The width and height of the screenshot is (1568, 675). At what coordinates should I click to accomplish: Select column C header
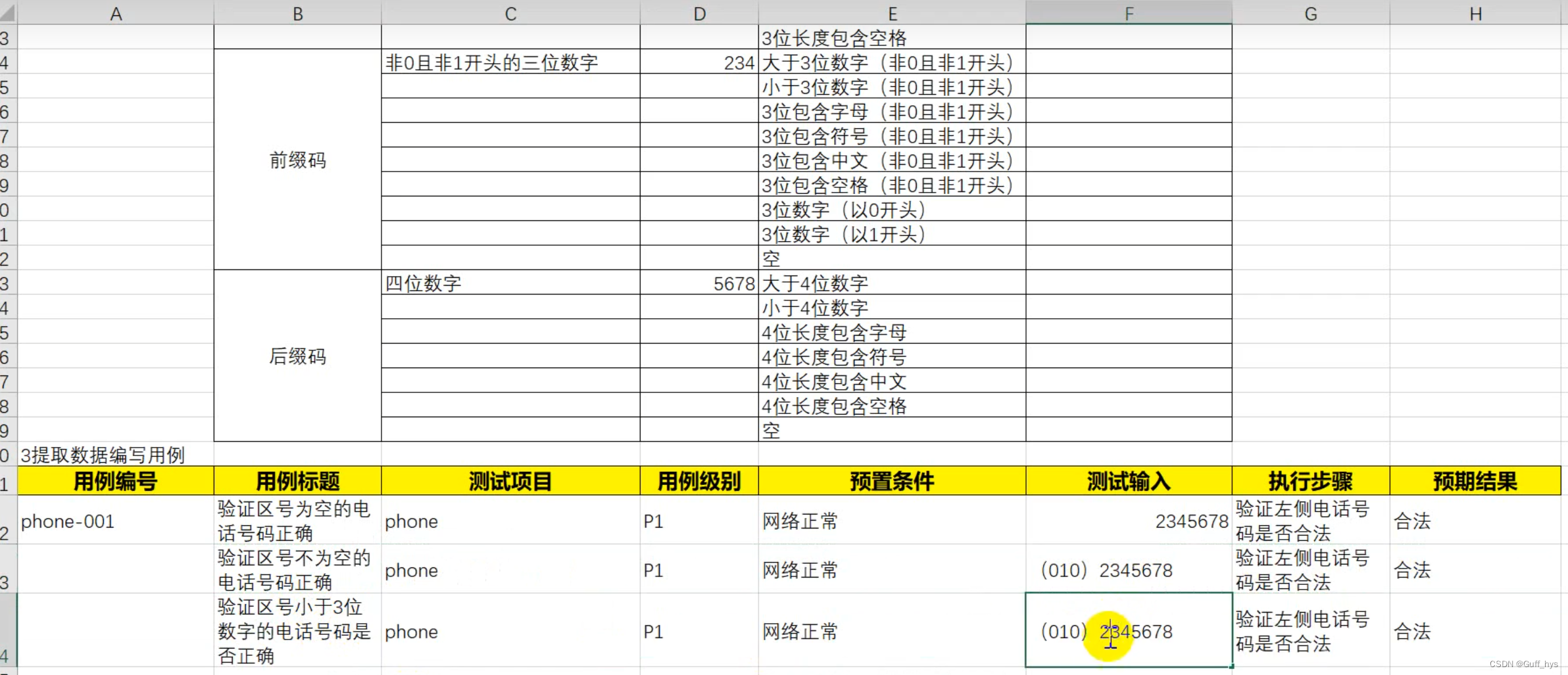tap(510, 13)
